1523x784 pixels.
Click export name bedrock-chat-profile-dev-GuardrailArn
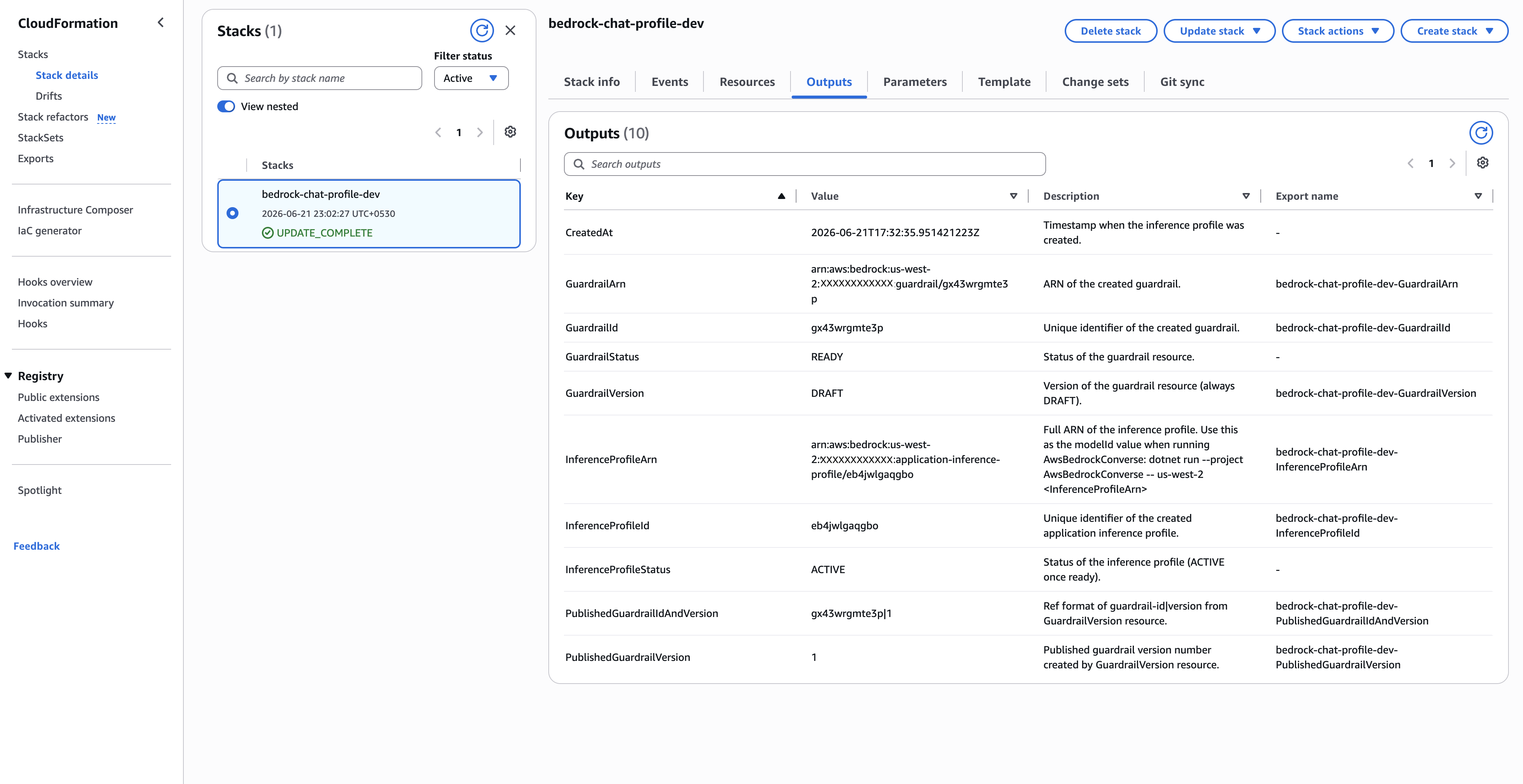pos(1366,284)
